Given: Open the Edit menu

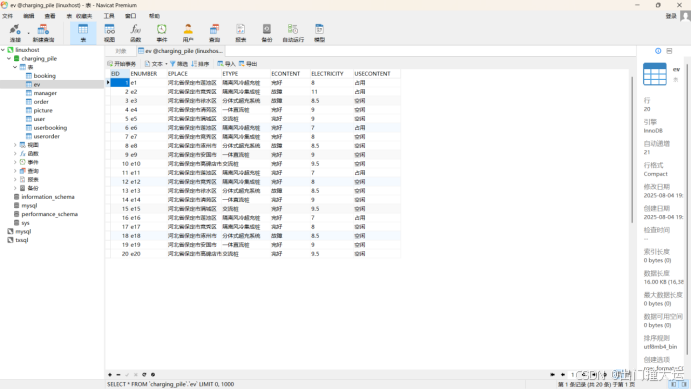Looking at the screenshot, I should click(x=29, y=16).
